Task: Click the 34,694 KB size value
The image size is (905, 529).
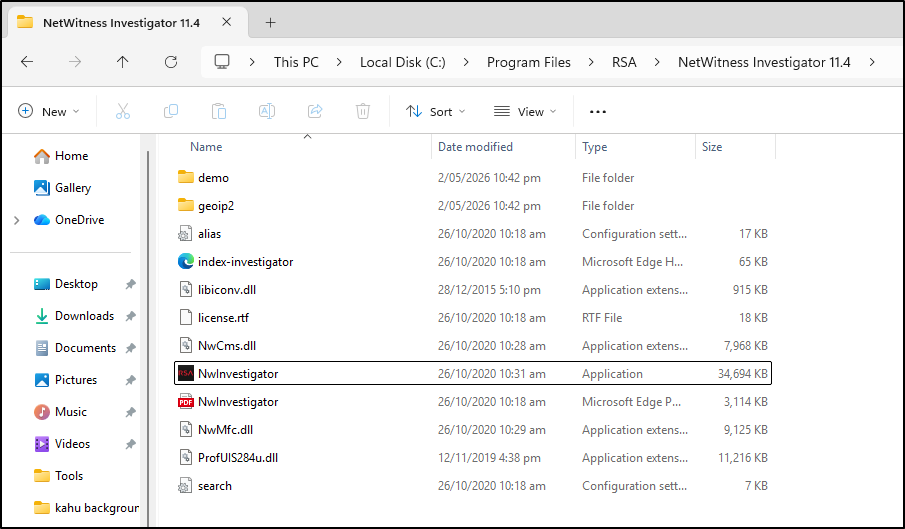Action: tap(743, 374)
